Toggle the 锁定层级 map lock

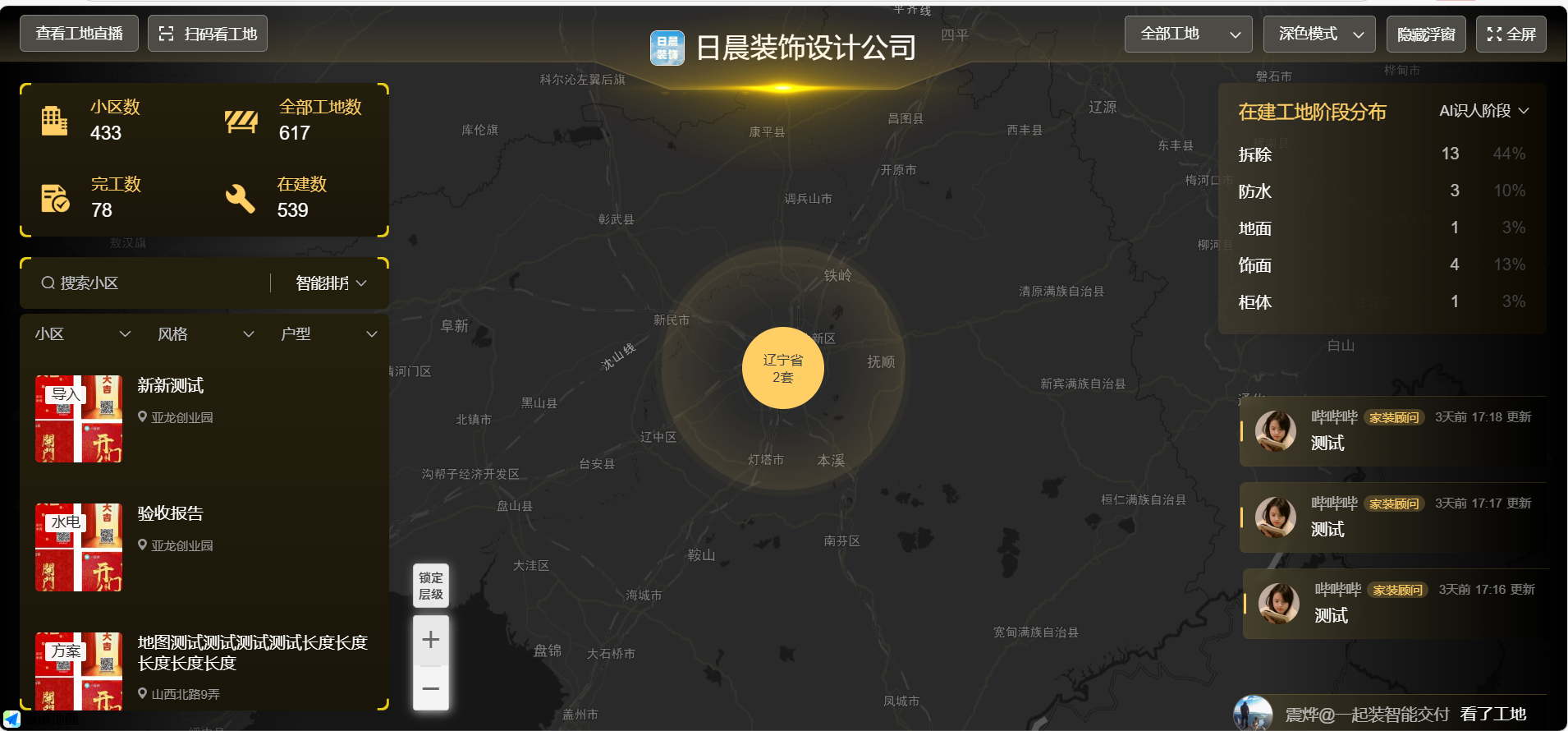[431, 586]
